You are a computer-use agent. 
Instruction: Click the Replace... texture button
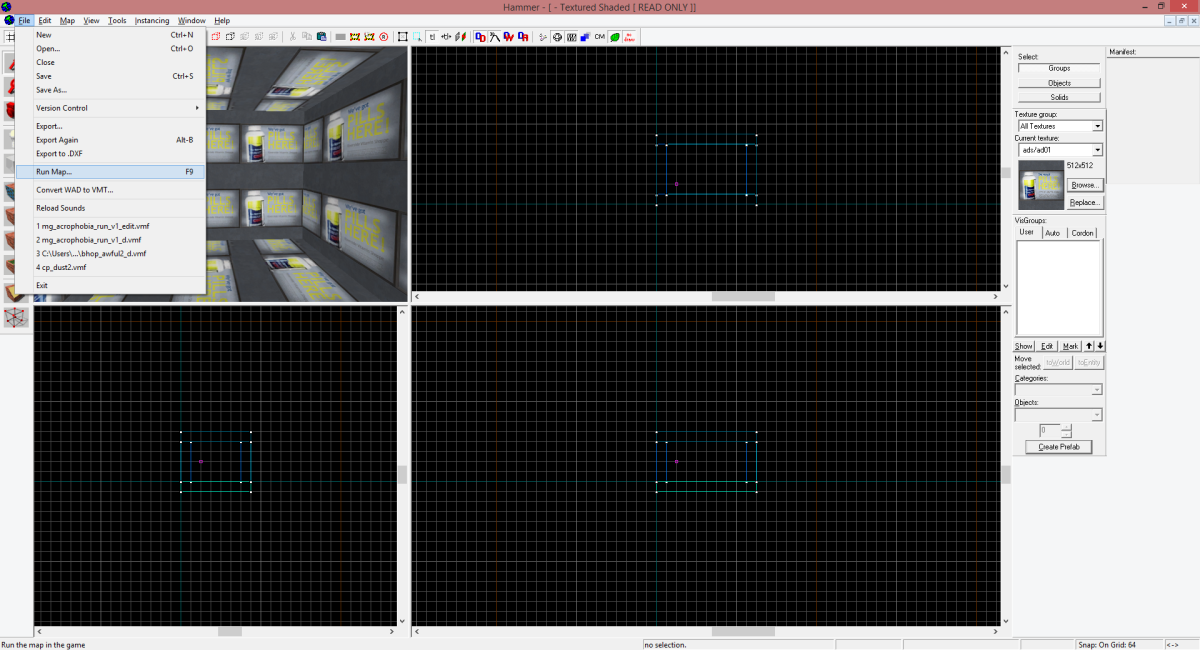tap(1085, 202)
